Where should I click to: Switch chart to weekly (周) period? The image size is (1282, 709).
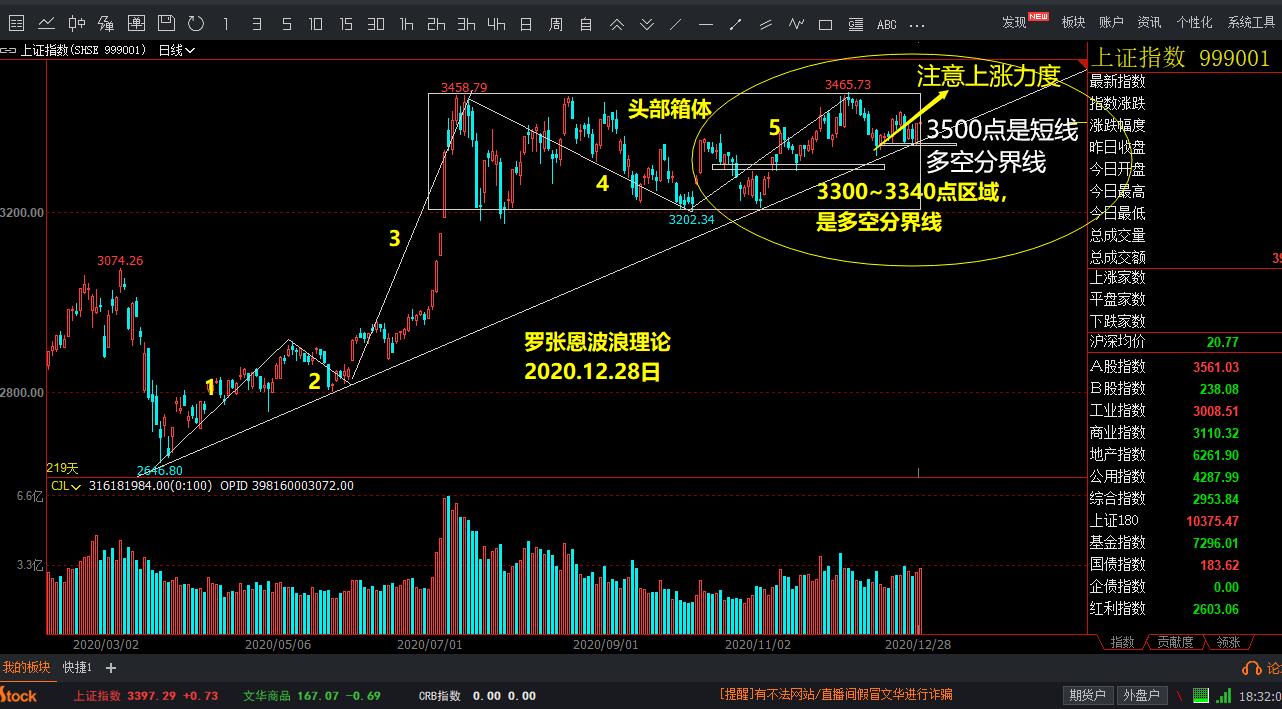pyautogui.click(x=556, y=24)
